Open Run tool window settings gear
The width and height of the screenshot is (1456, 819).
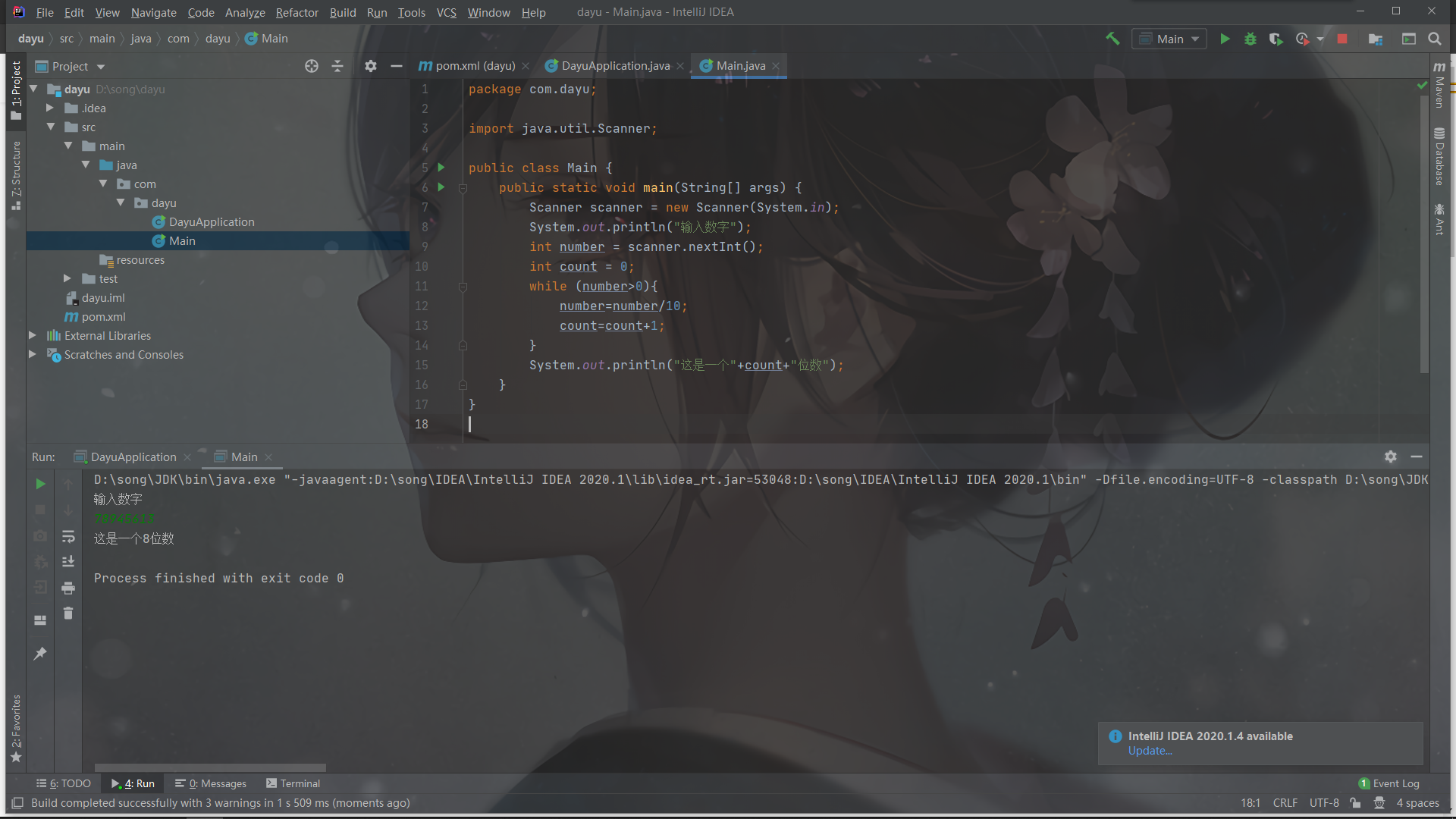coord(1390,457)
